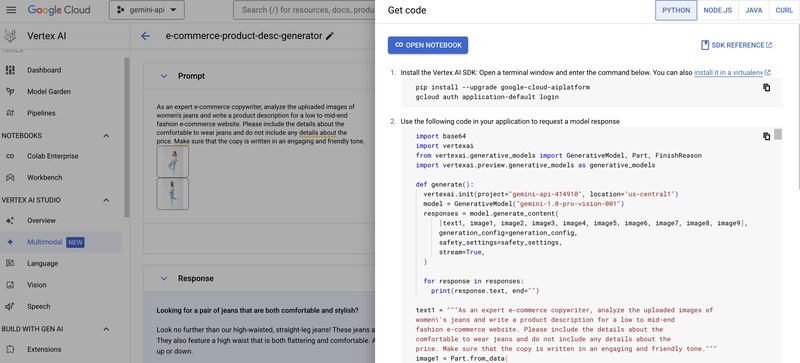Image resolution: width=800 pixels, height=363 pixels.
Task: Open the install it in a virtualenv link
Action: click(x=732, y=72)
